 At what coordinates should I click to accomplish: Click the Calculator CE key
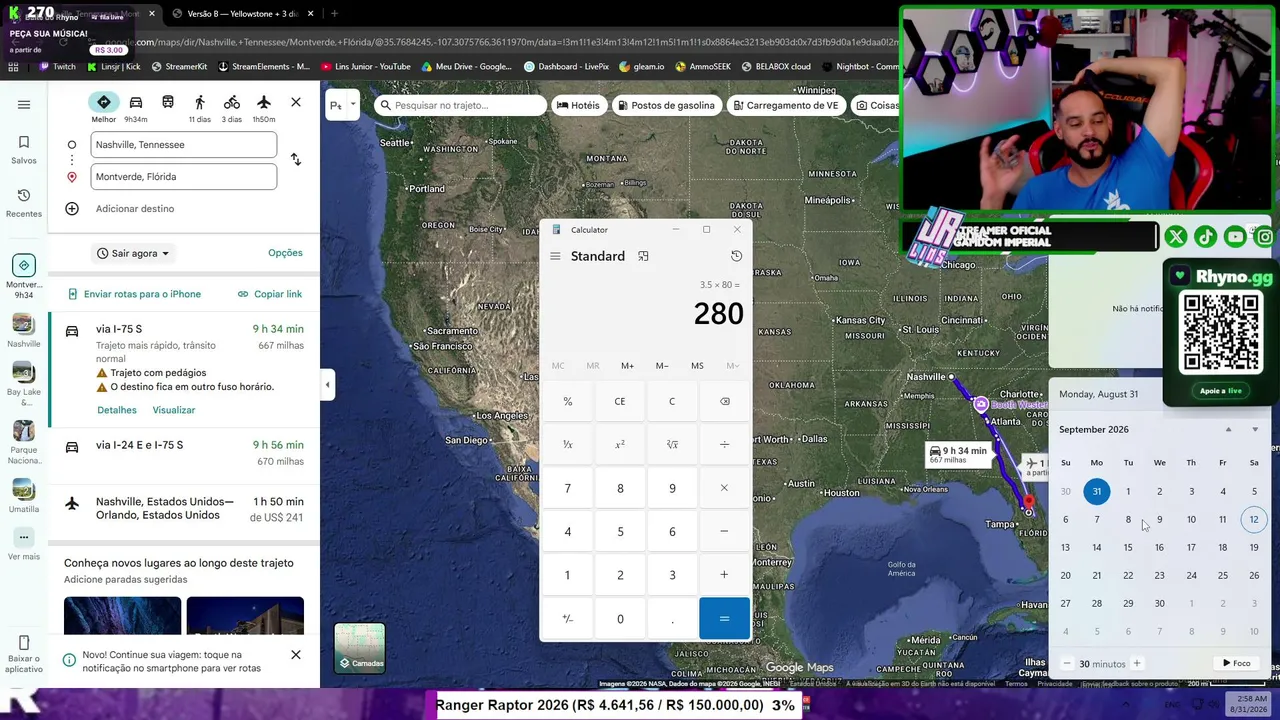[x=620, y=401]
